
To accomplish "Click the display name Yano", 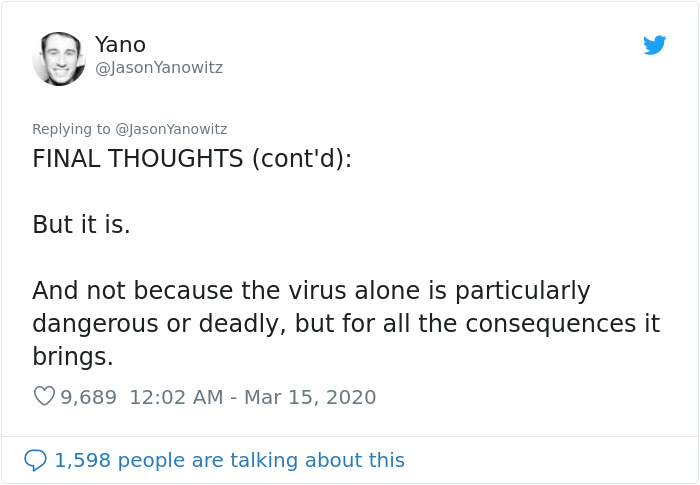I will point(120,44).
